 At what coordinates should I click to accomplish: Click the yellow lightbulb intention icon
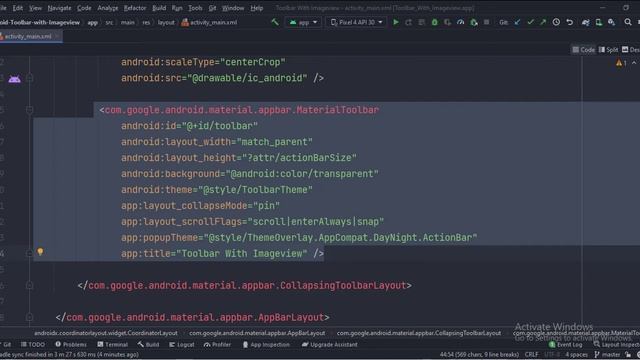[x=40, y=252]
